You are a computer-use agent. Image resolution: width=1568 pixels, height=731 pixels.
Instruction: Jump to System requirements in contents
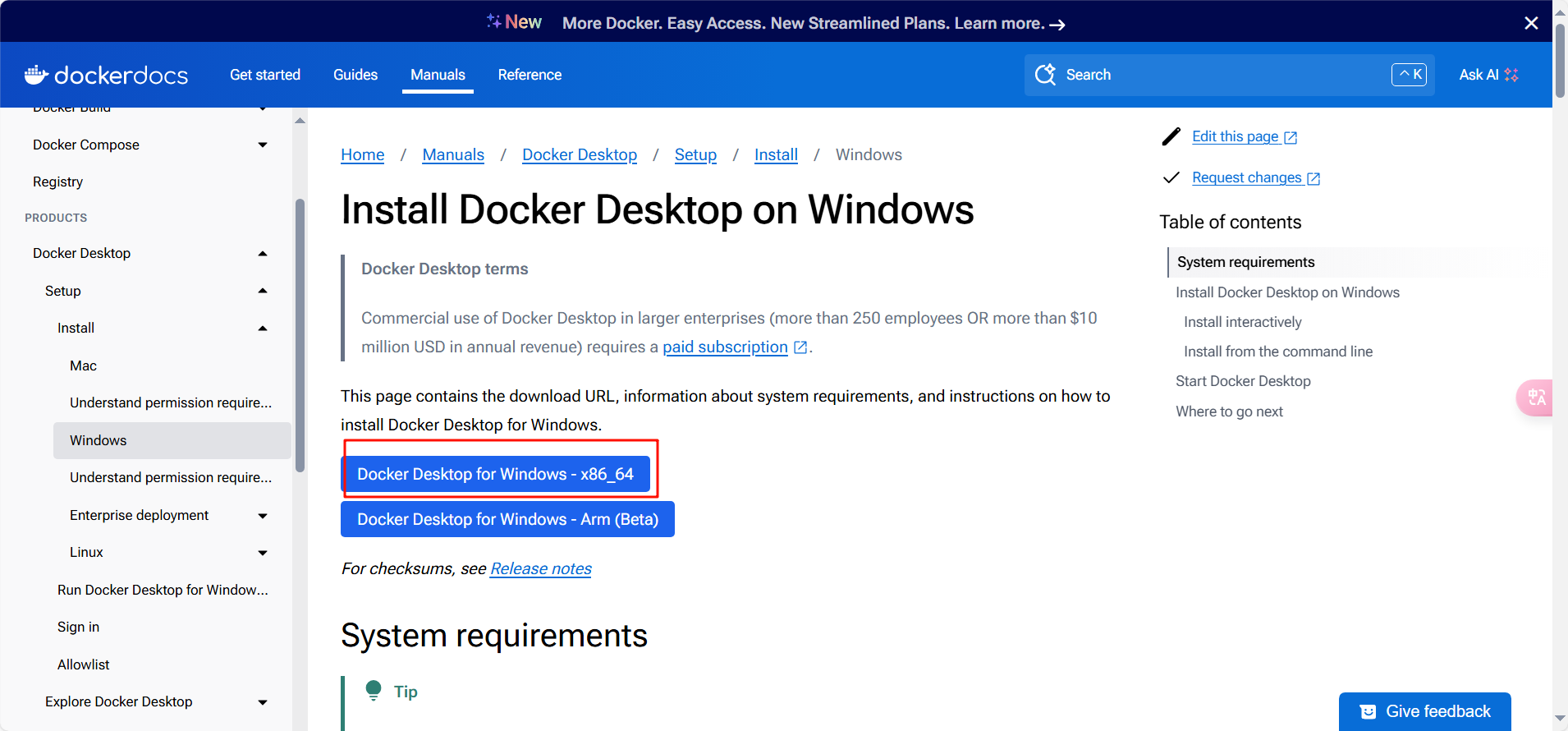click(1245, 262)
